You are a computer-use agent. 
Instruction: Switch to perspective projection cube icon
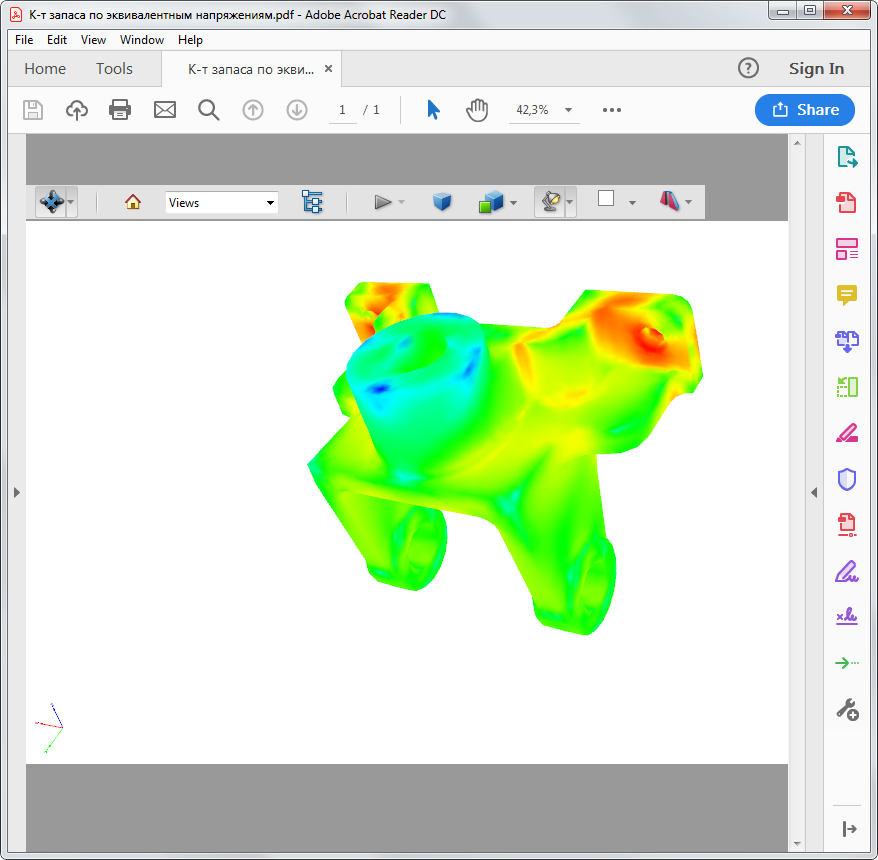click(442, 202)
